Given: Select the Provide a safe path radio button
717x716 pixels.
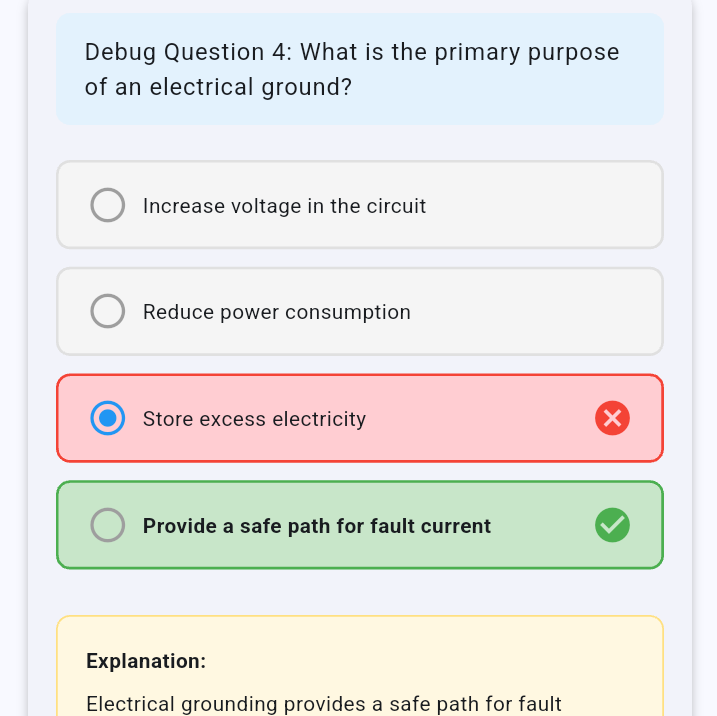Looking at the screenshot, I should click(x=108, y=524).
